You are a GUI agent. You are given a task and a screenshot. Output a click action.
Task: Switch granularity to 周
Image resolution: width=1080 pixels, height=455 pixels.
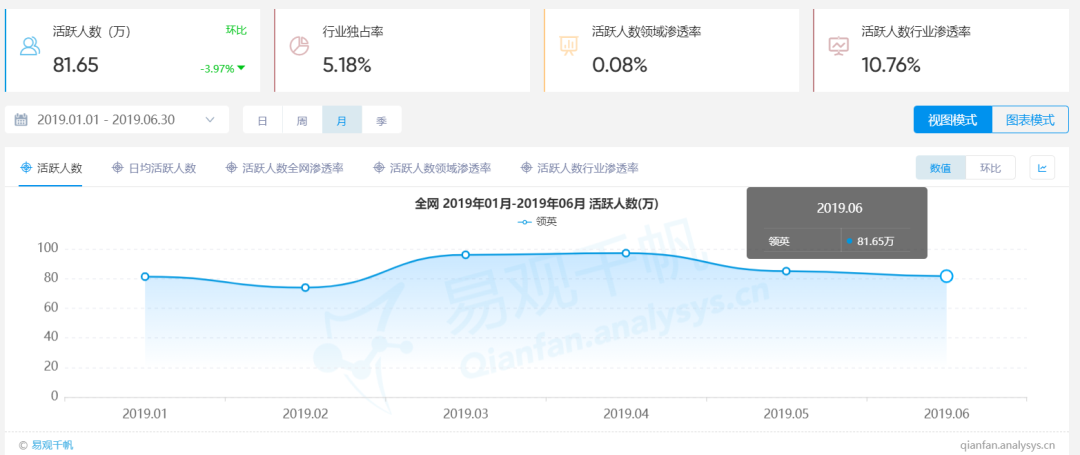[302, 120]
